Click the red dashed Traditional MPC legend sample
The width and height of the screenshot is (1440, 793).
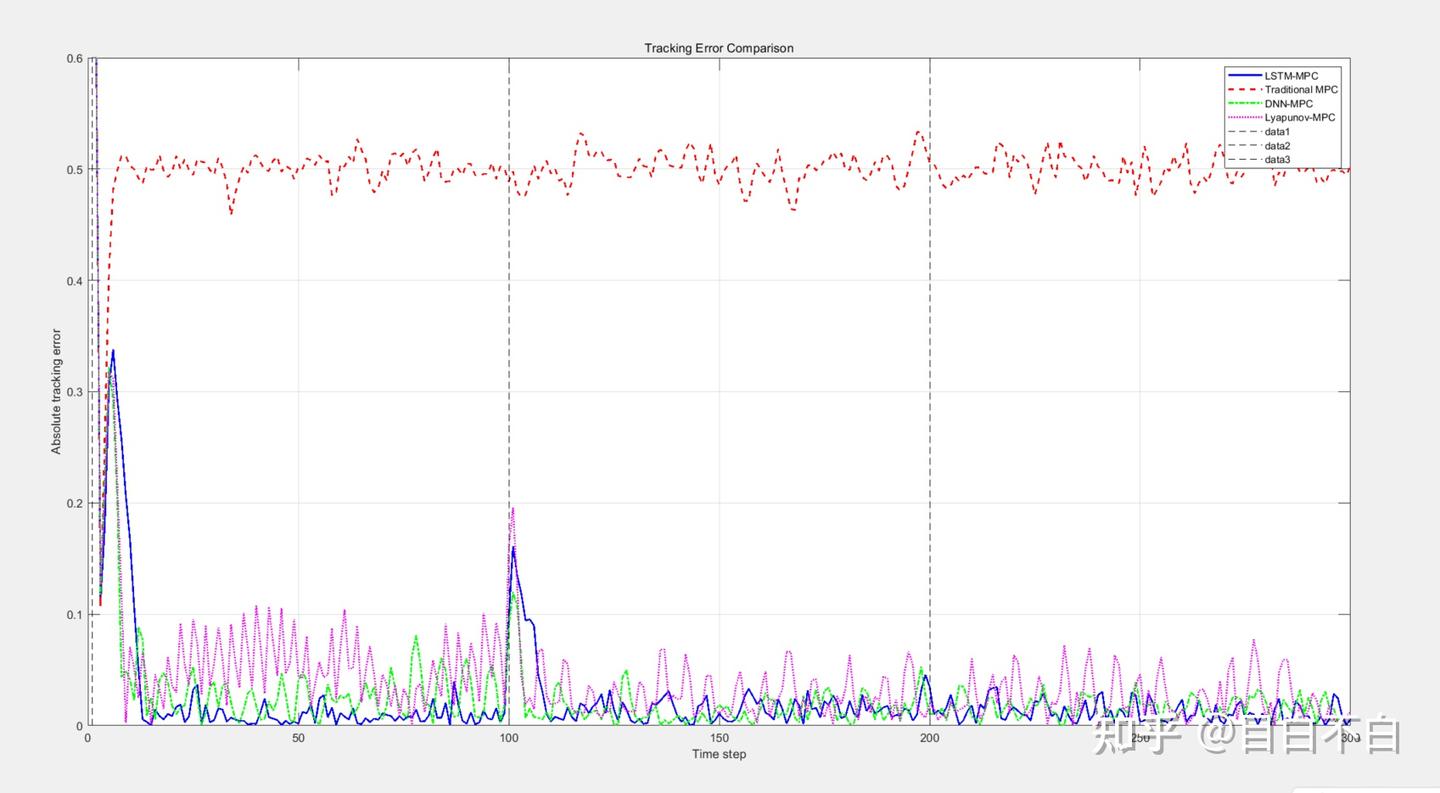coord(1244,90)
